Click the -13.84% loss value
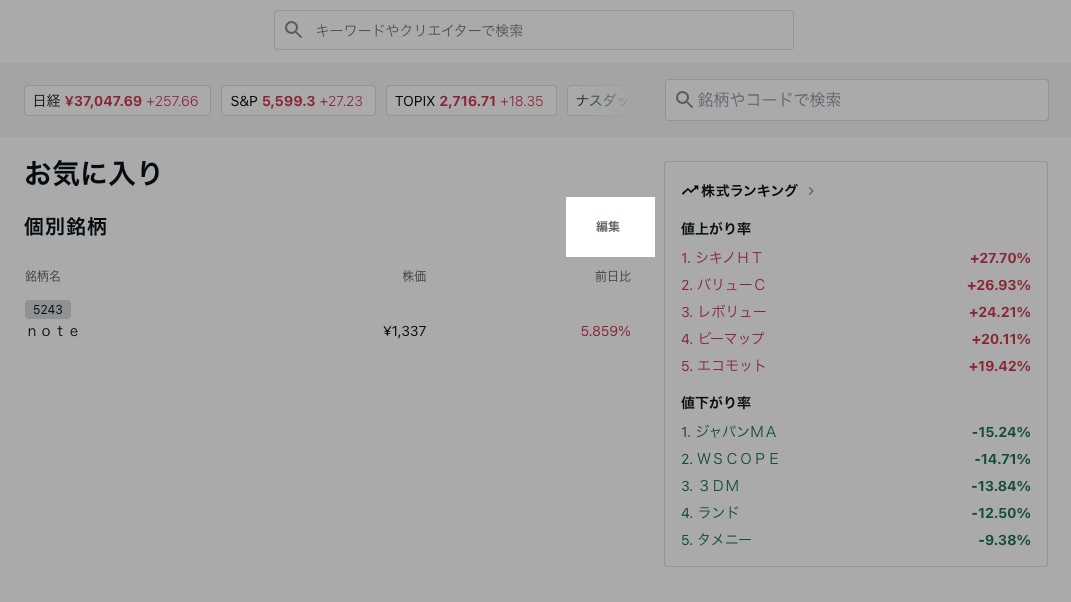Viewport: 1071px width, 602px height. coord(1001,486)
